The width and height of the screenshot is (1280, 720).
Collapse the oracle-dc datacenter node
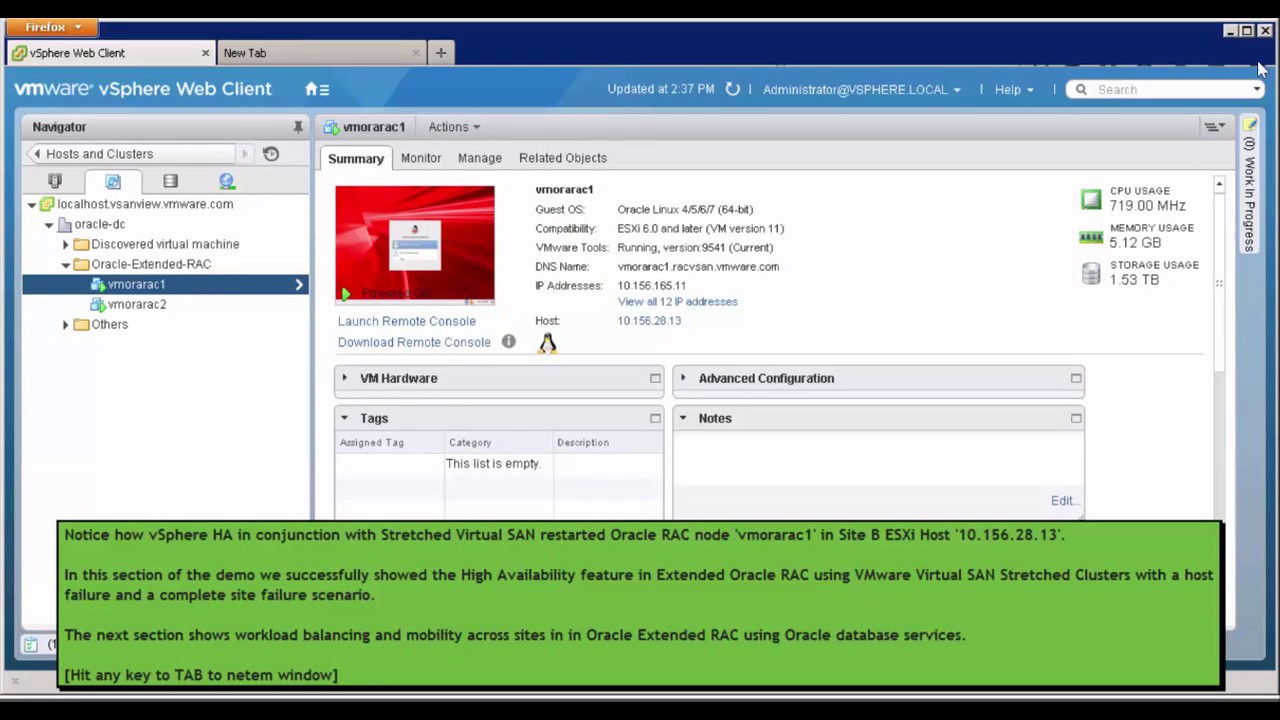click(x=49, y=224)
